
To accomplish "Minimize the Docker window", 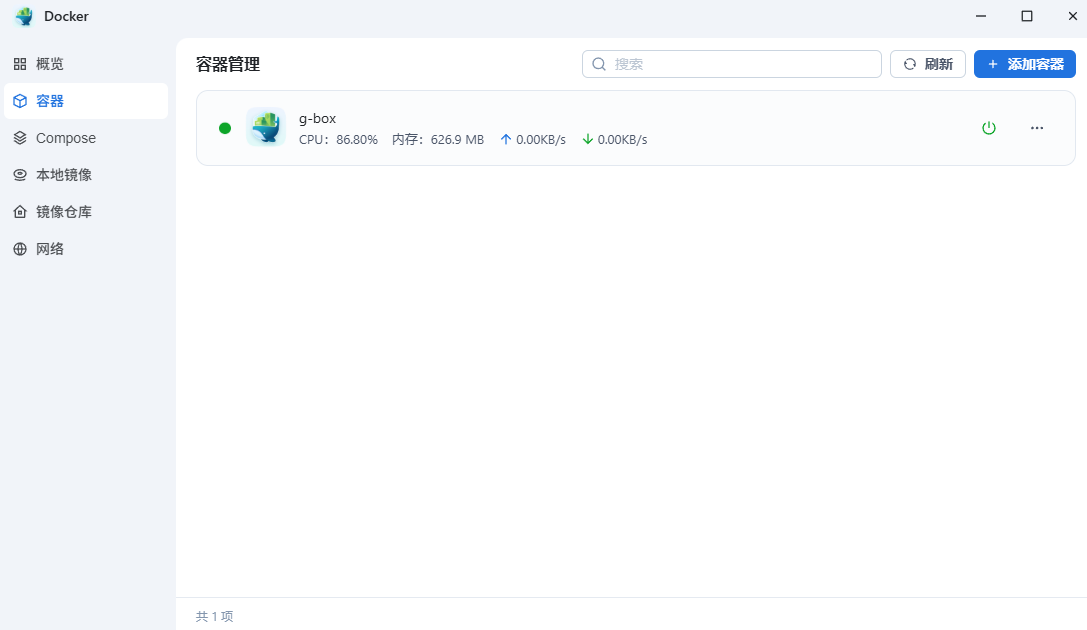I will (x=980, y=16).
